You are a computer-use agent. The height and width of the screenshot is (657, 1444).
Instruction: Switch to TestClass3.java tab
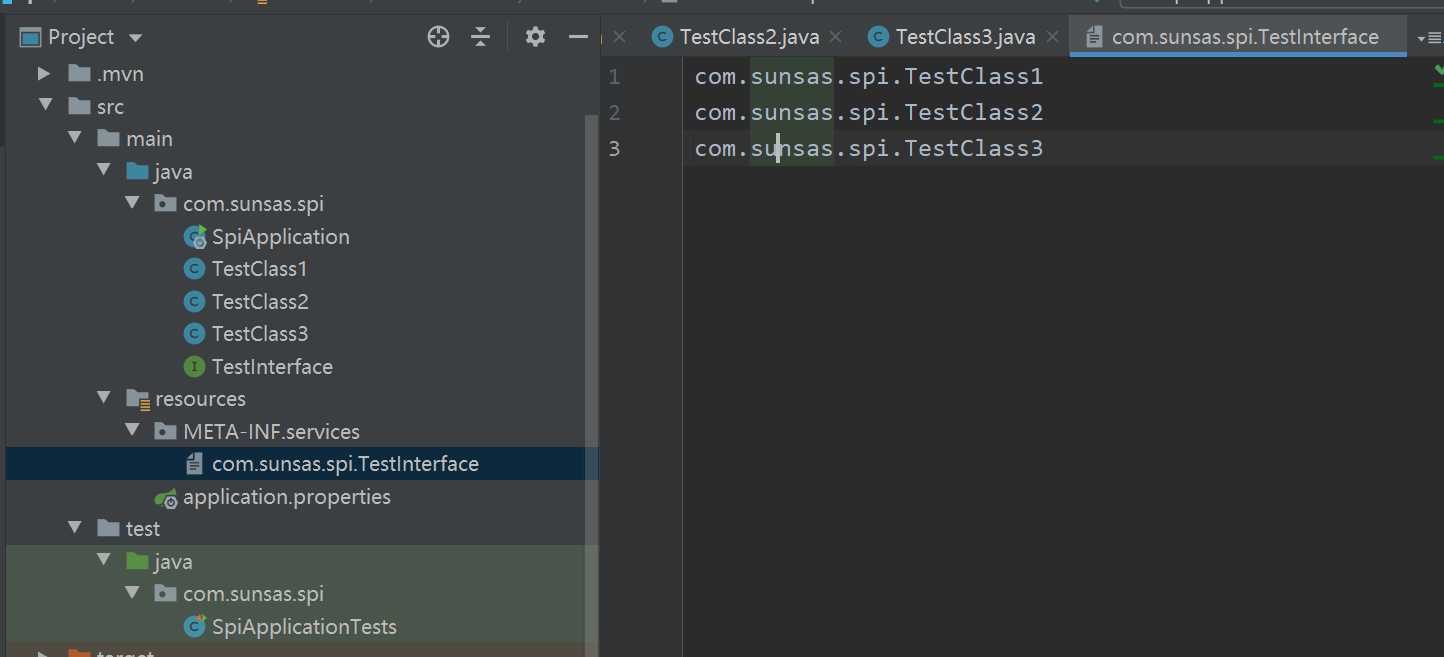click(965, 37)
